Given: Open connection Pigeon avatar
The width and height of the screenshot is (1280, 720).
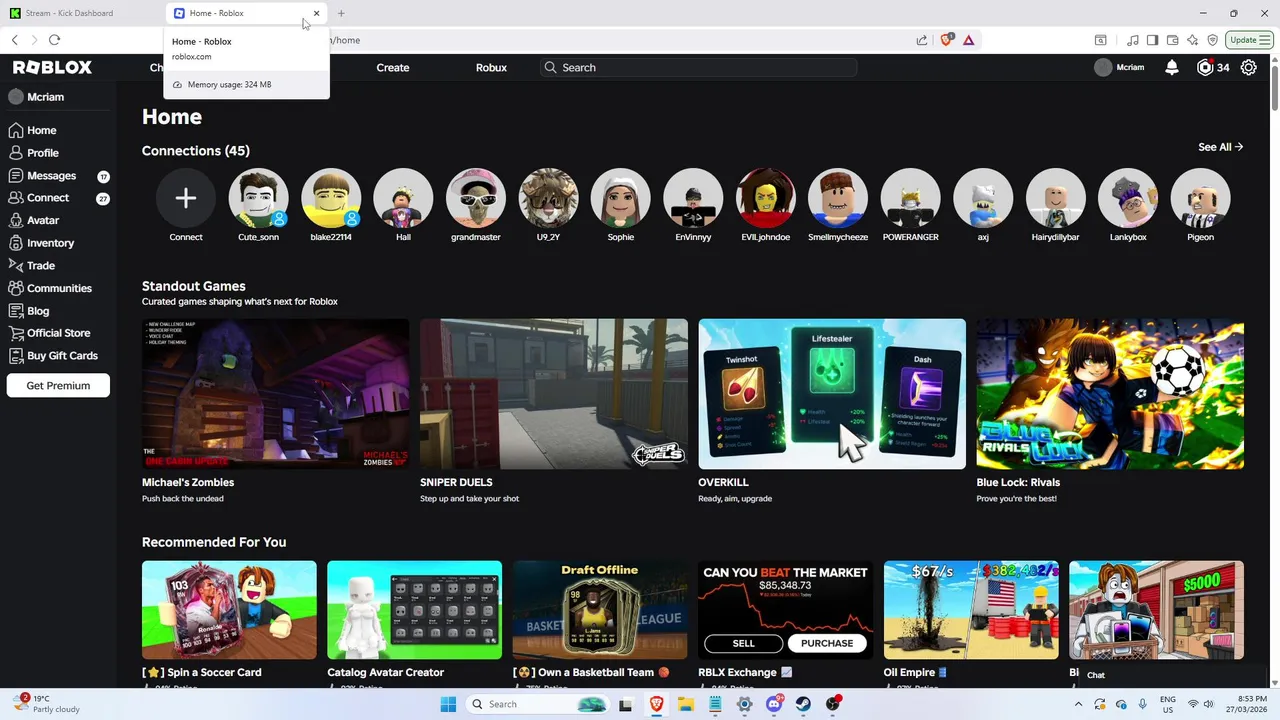Looking at the screenshot, I should [1200, 198].
